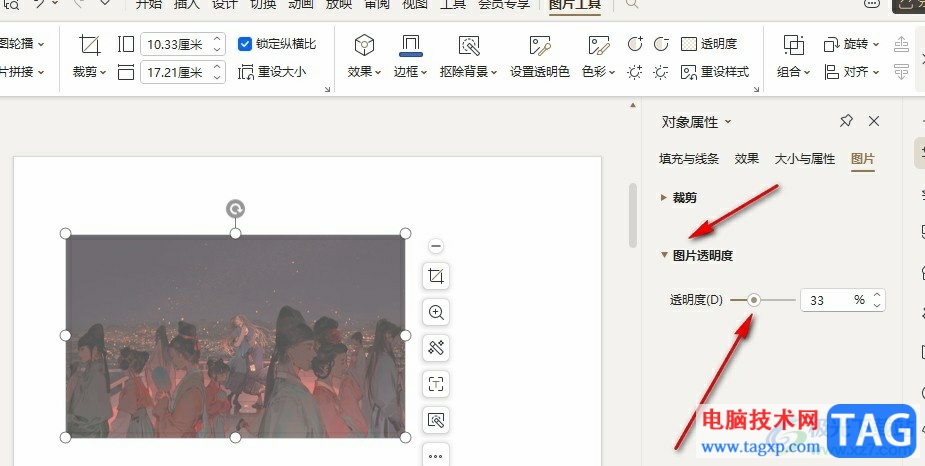
Task: Click the floating remove background icon
Action: point(436,420)
